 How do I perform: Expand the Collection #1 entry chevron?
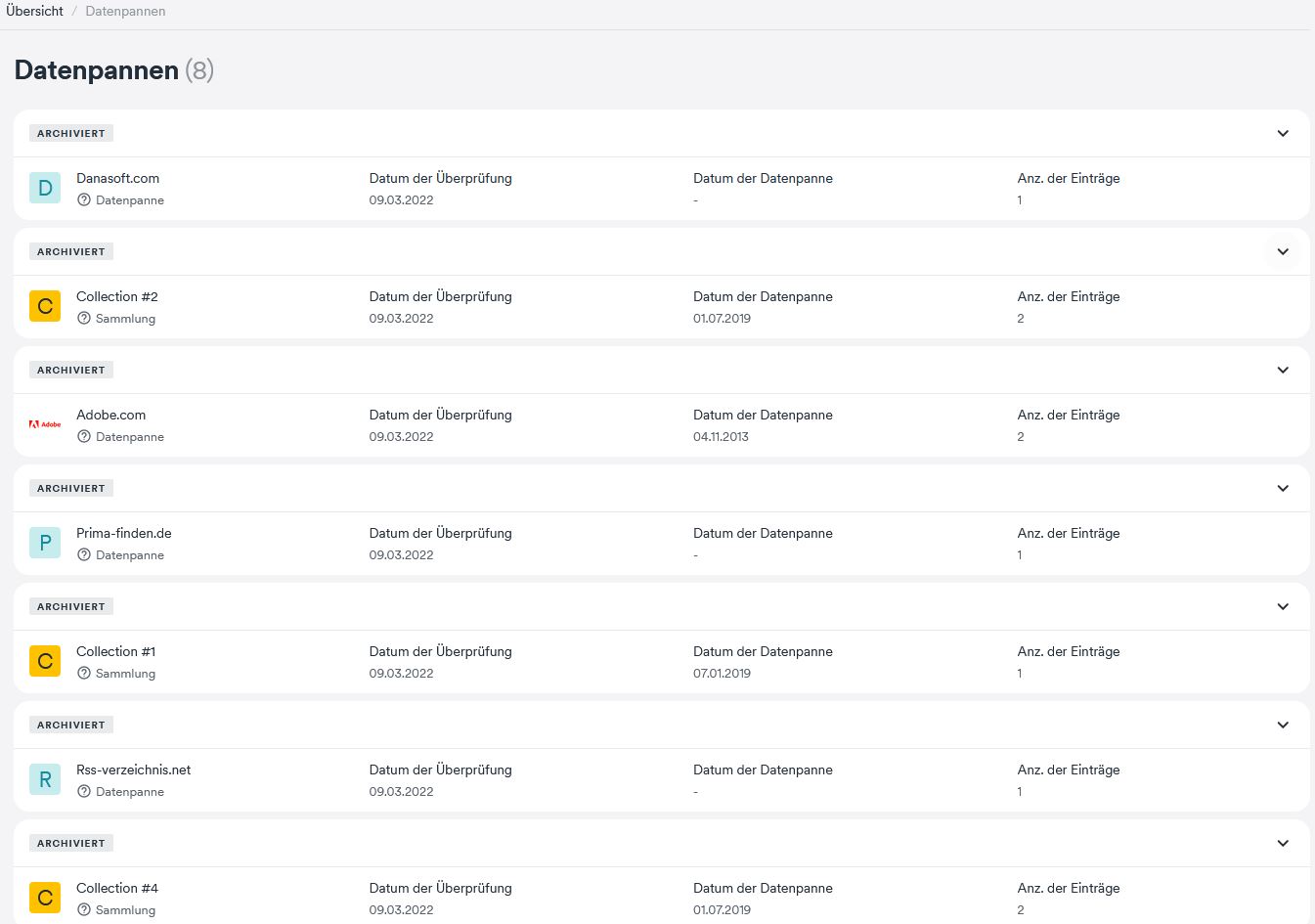1283,606
